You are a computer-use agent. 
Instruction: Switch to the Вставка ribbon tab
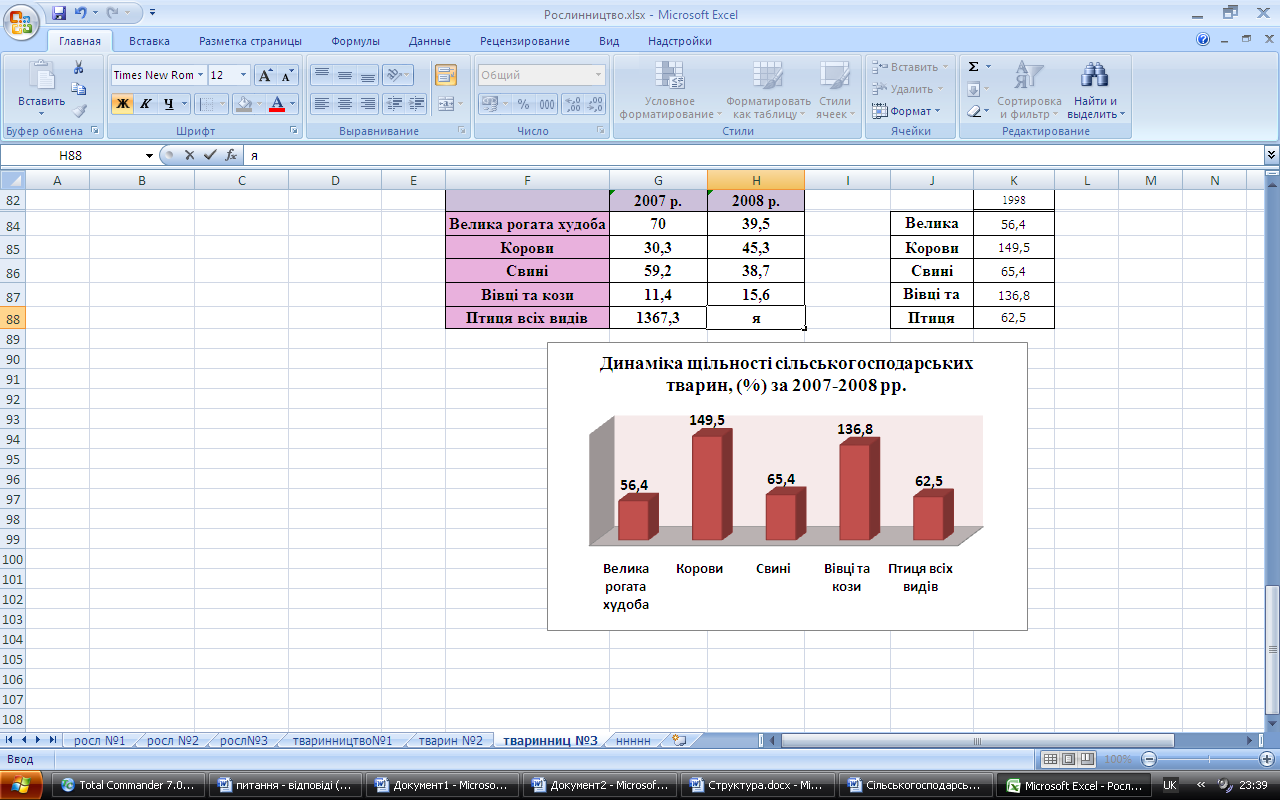149,41
